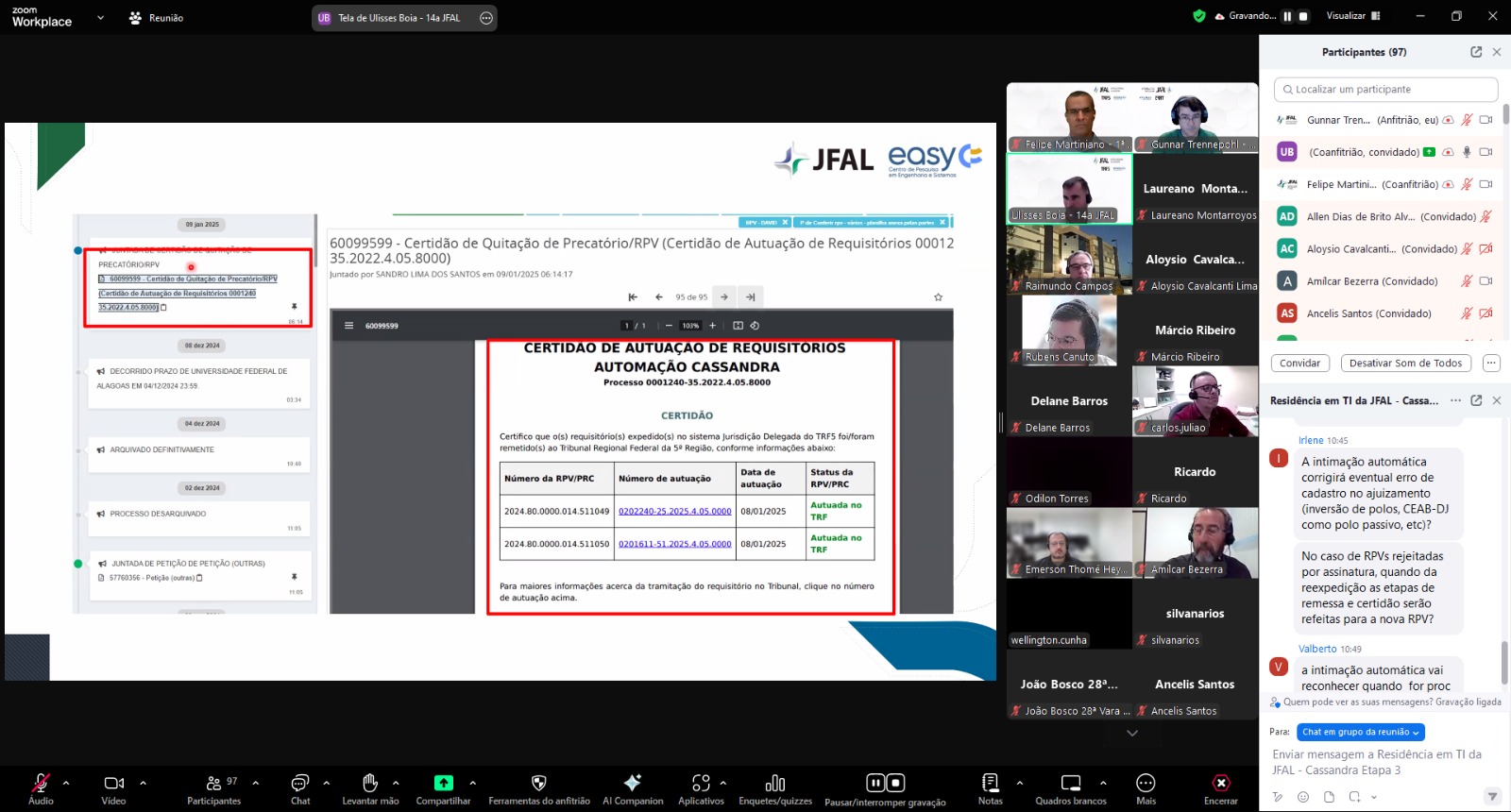Close the chat panel
Image resolution: width=1511 pixels, height=812 pixels.
click(1497, 400)
